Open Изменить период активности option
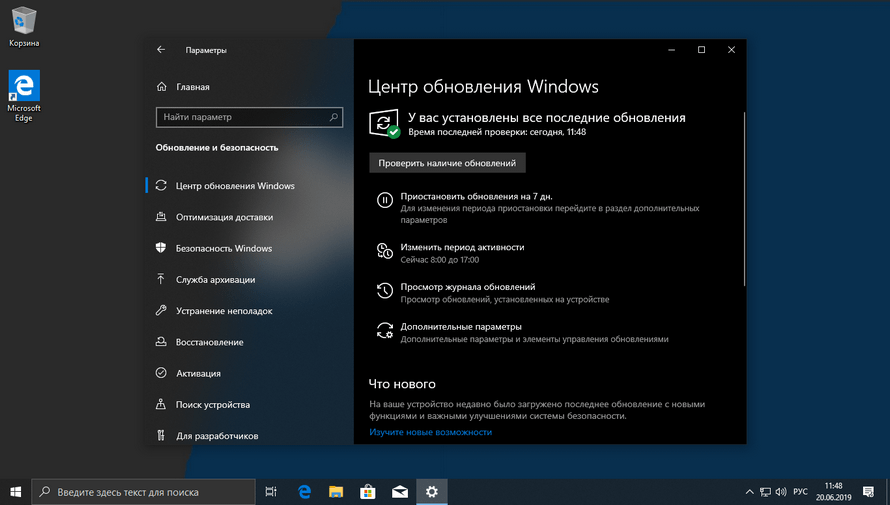 click(x=462, y=247)
